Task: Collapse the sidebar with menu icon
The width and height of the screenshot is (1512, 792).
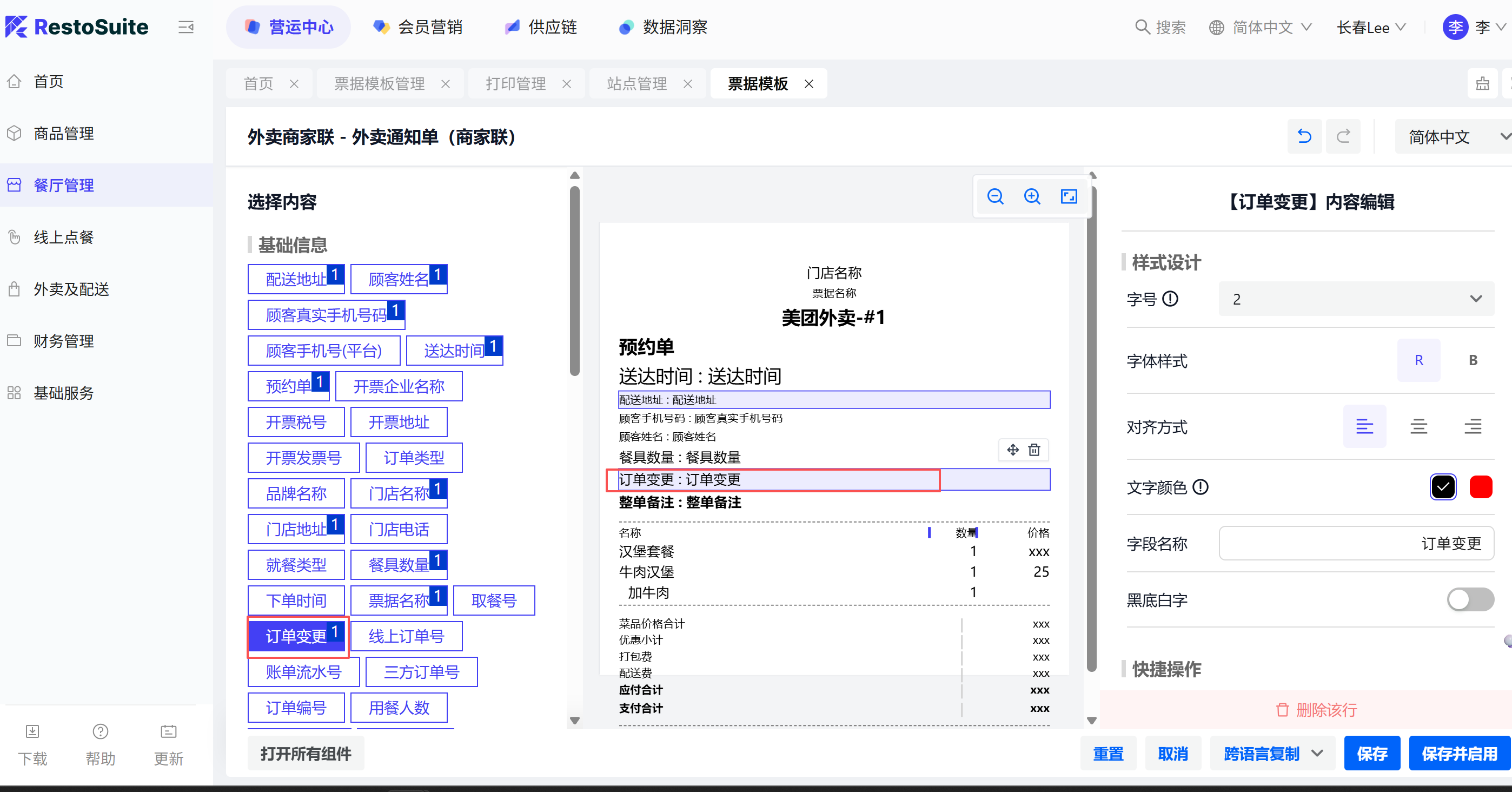Action: pos(186,27)
